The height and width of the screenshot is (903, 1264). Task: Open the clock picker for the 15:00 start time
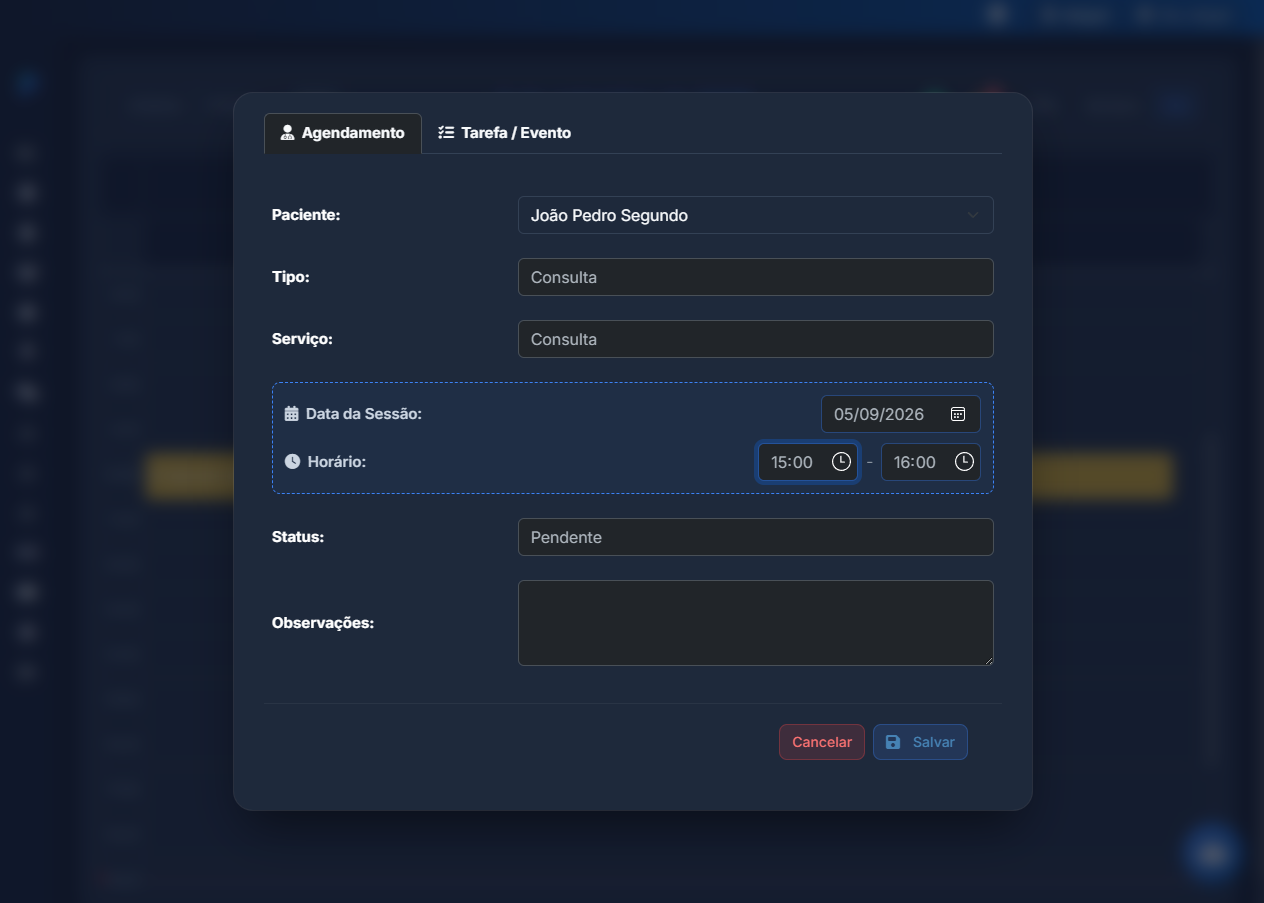pyautogui.click(x=842, y=462)
